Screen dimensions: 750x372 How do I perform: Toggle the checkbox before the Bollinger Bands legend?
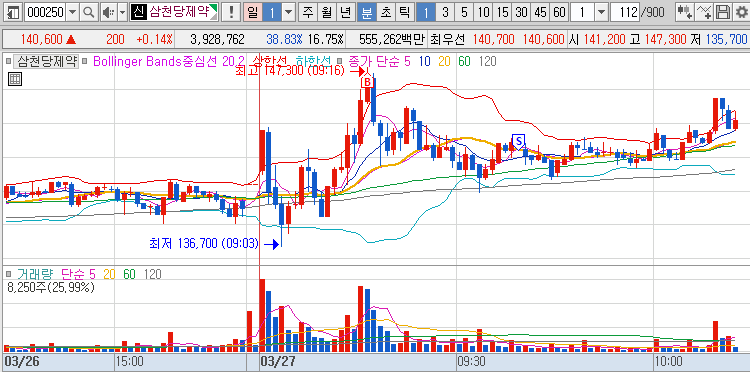click(x=85, y=61)
